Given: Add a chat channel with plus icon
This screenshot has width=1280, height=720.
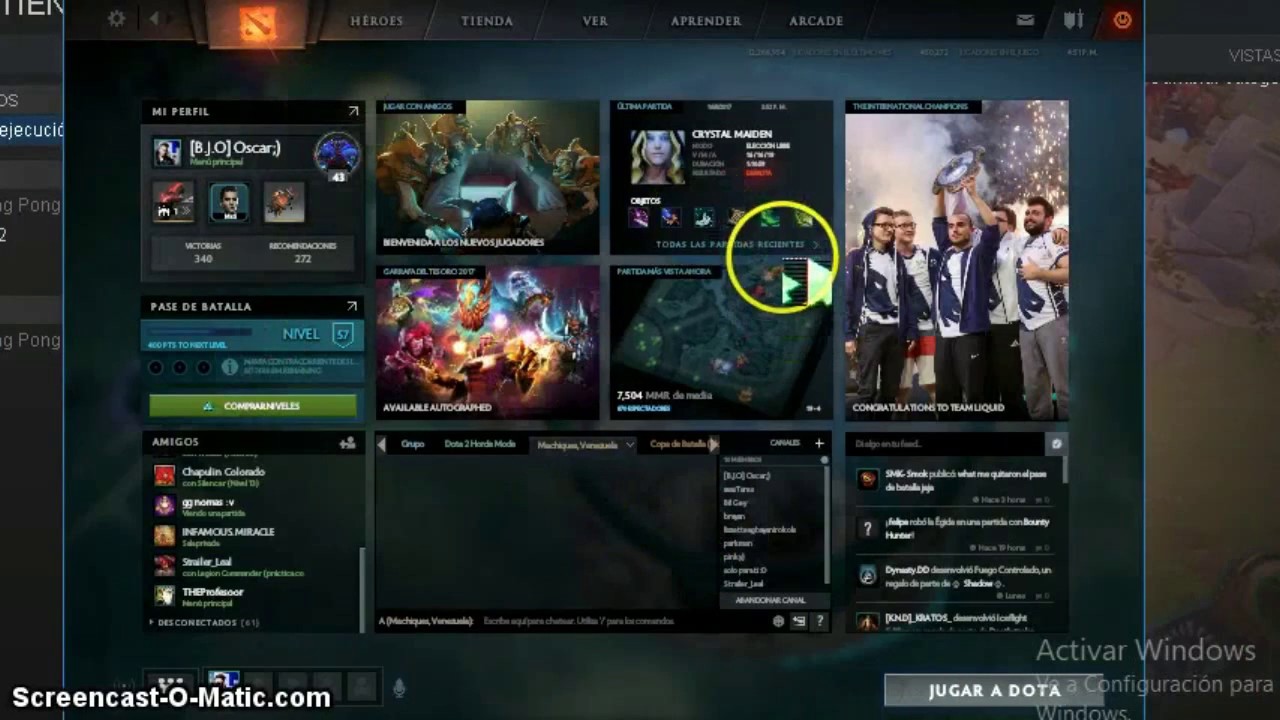Looking at the screenshot, I should (x=819, y=443).
